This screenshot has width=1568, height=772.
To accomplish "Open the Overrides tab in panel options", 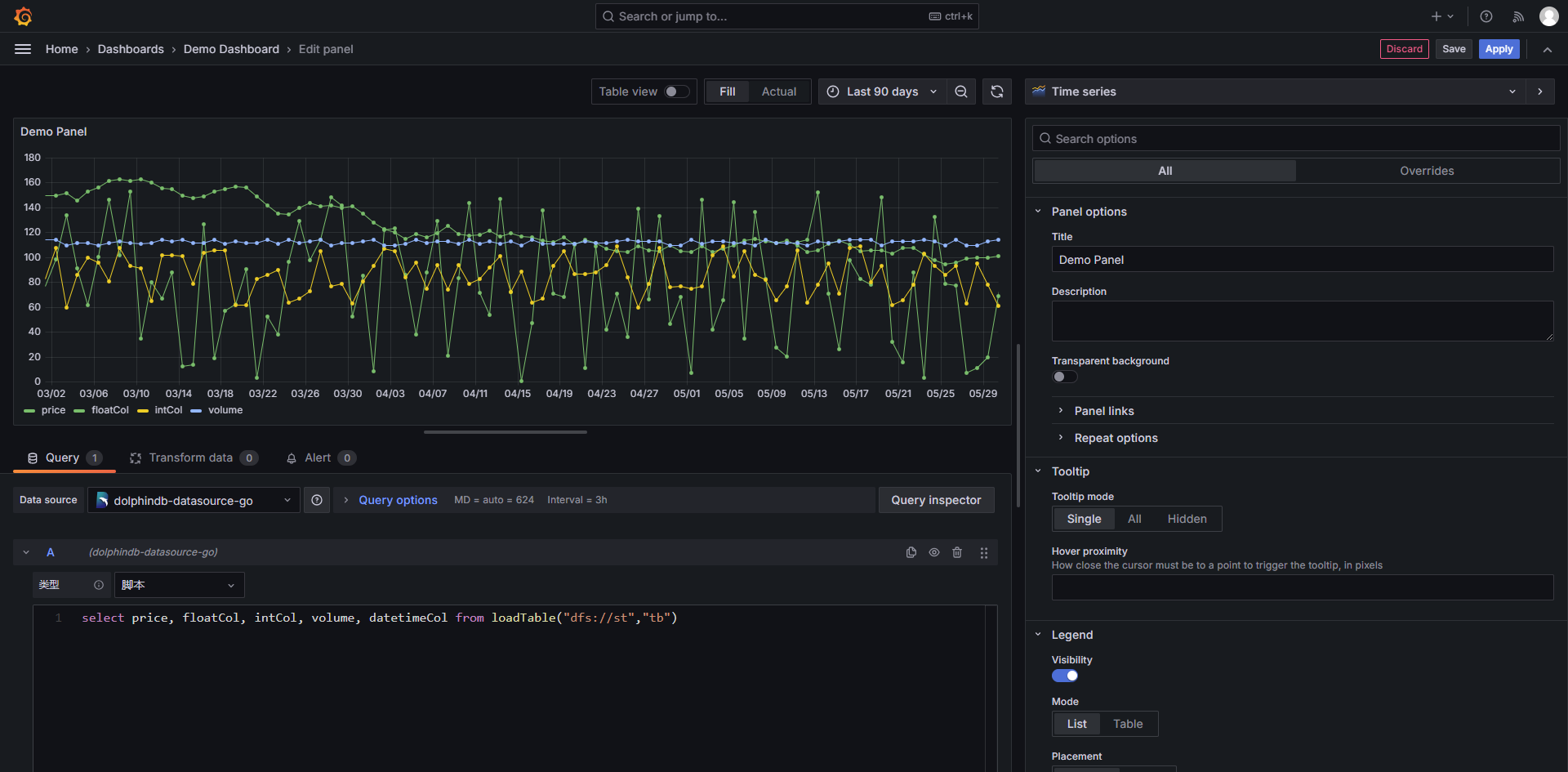I will (x=1427, y=171).
